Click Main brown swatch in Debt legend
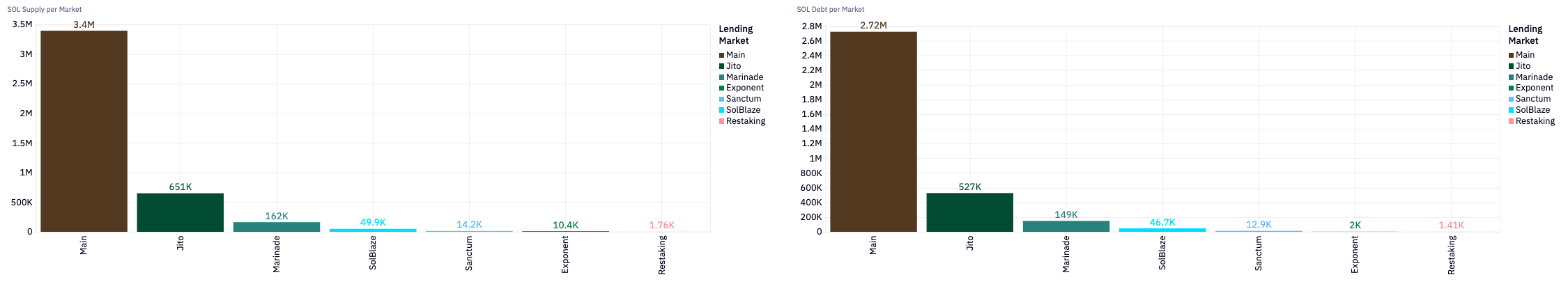The height and width of the screenshot is (291, 1568). [1512, 55]
